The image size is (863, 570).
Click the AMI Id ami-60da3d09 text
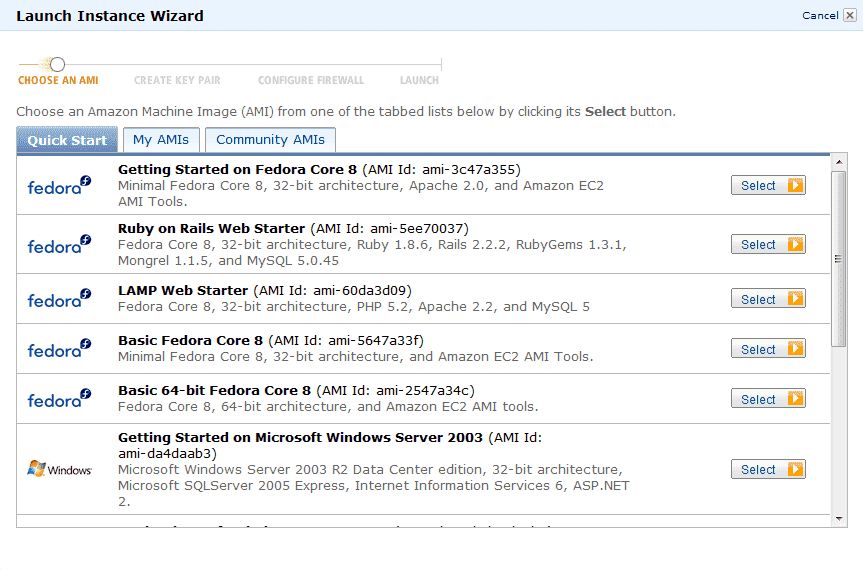(332, 291)
